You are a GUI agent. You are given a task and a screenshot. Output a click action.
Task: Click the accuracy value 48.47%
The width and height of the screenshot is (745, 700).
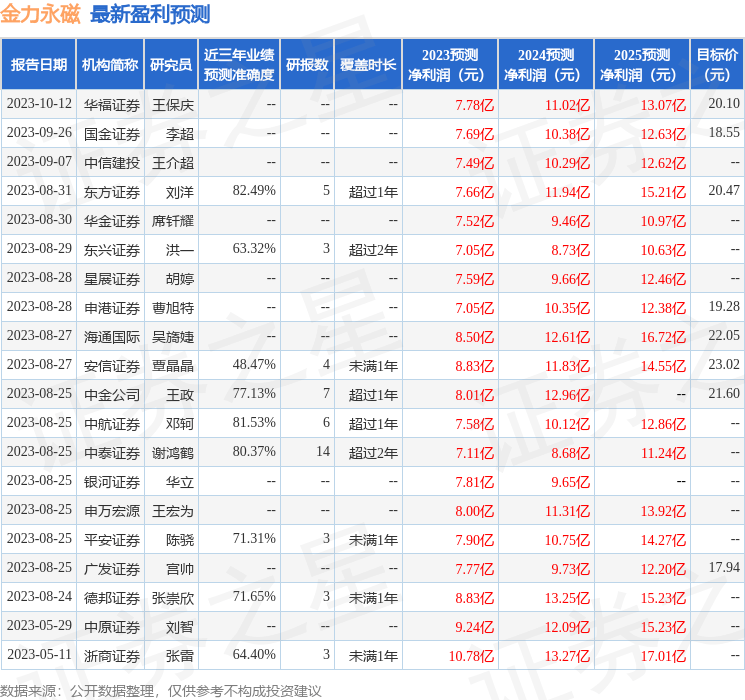click(254, 364)
